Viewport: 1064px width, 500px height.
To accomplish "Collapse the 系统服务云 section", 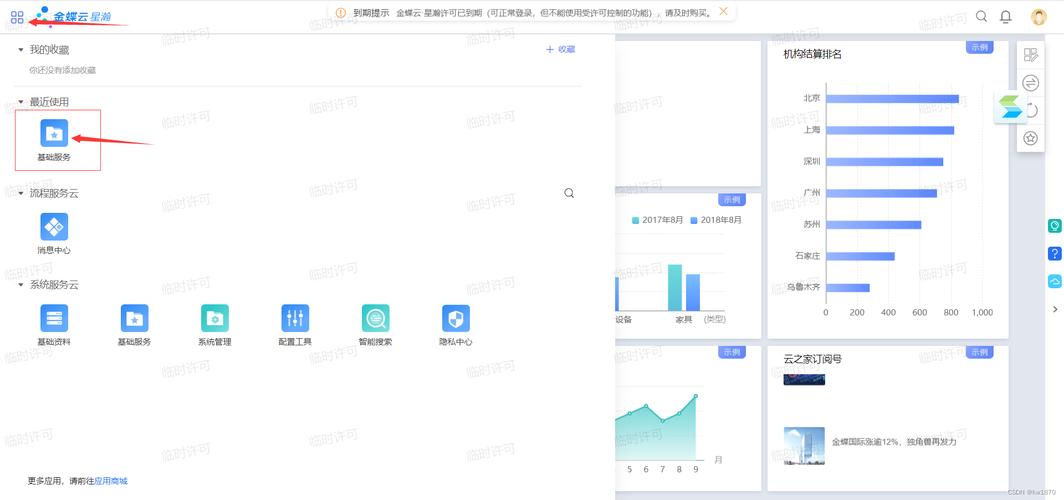I will click(x=20, y=285).
